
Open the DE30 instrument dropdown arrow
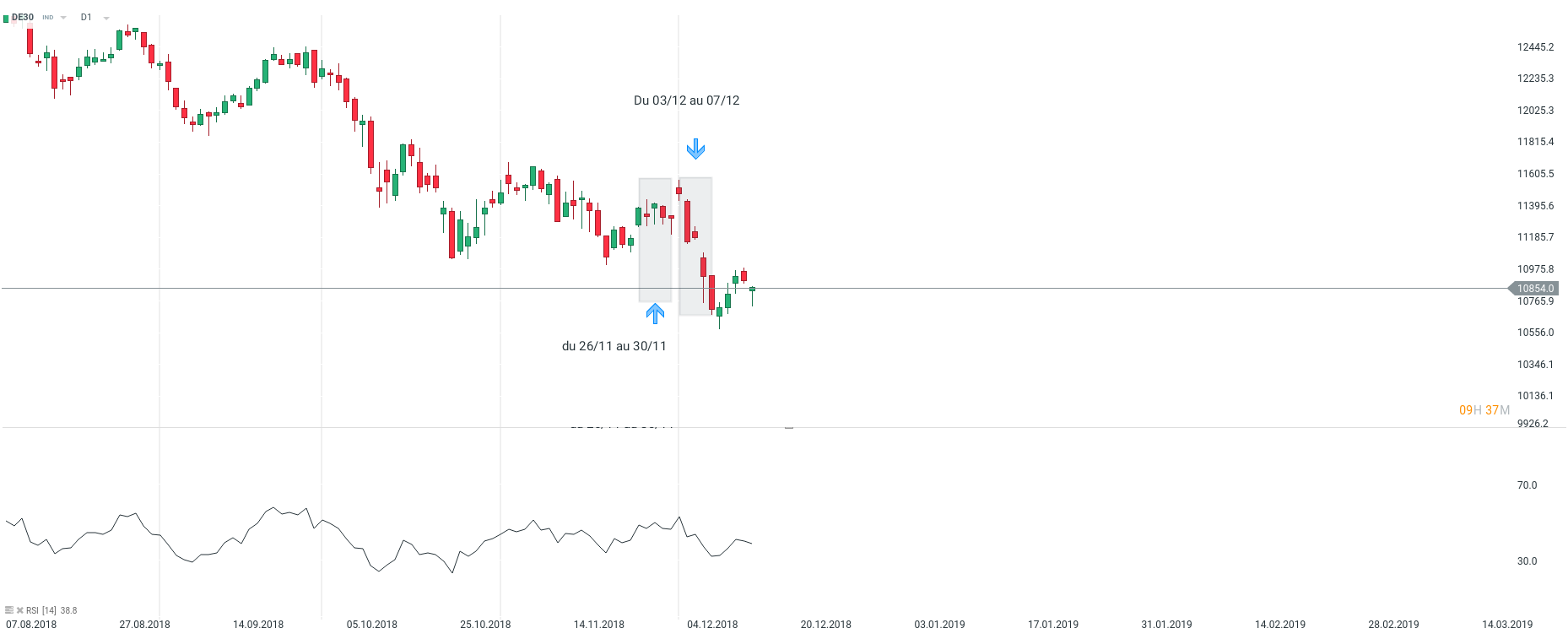point(63,18)
